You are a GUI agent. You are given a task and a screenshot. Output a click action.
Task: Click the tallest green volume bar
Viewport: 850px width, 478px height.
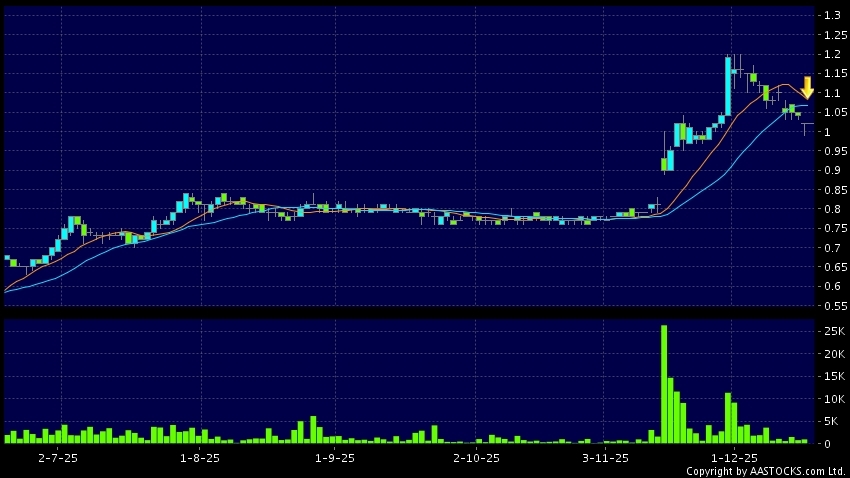[x=664, y=383]
